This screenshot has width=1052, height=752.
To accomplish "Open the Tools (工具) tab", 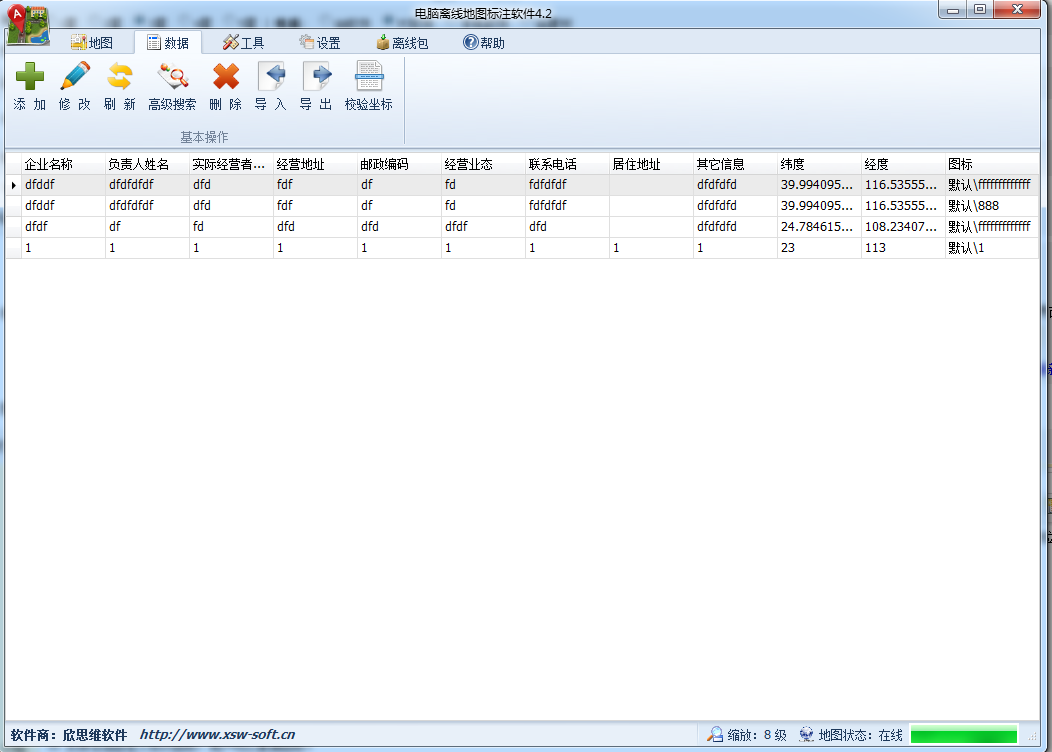I will [243, 43].
